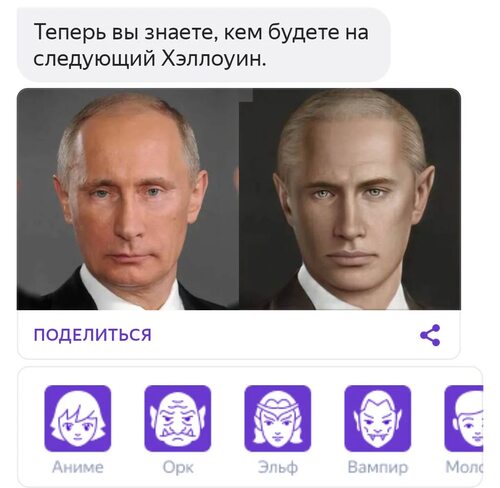This screenshot has height=488, width=500.
Task: Select the Halloween message chat bubble
Action: 203,45
